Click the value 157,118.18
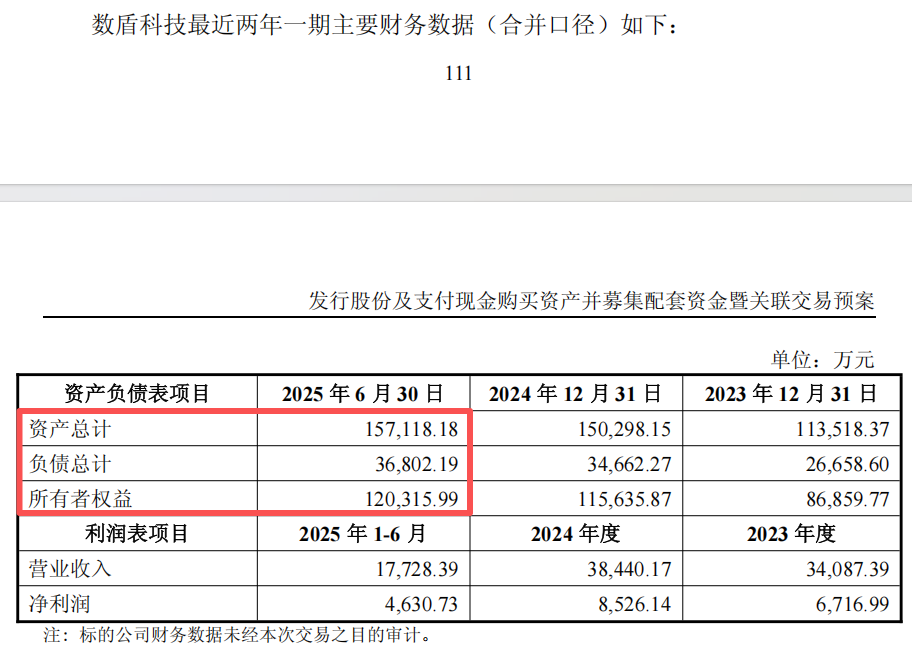The image size is (912, 647). 411,429
